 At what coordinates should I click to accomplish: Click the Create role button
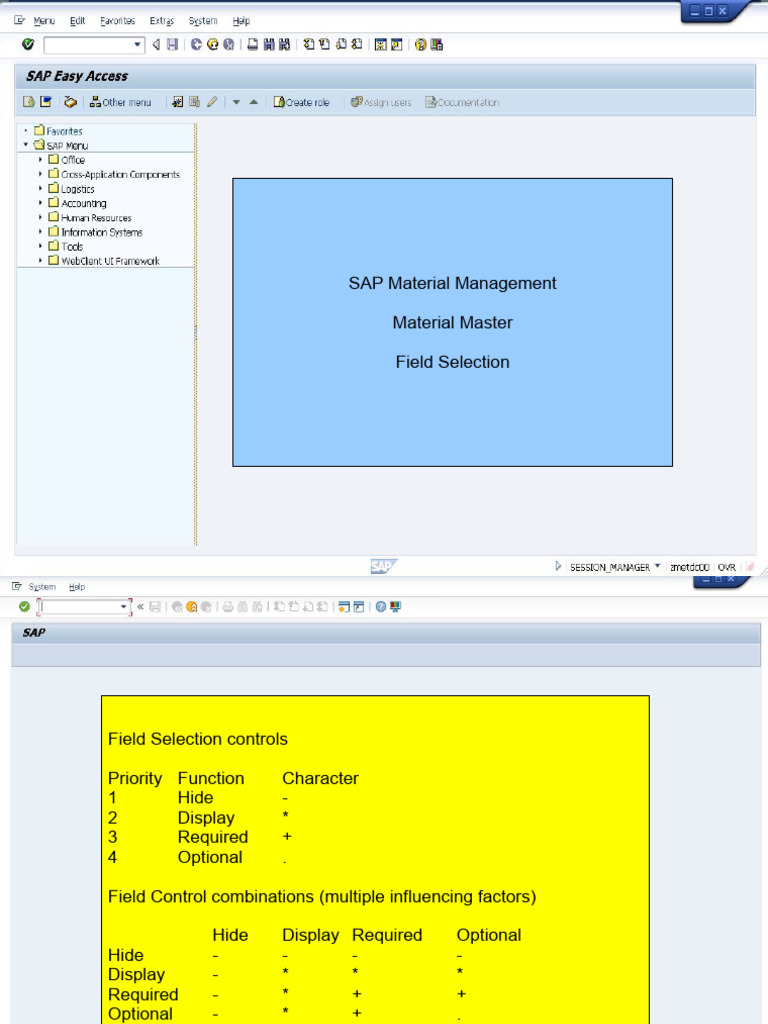(x=301, y=102)
